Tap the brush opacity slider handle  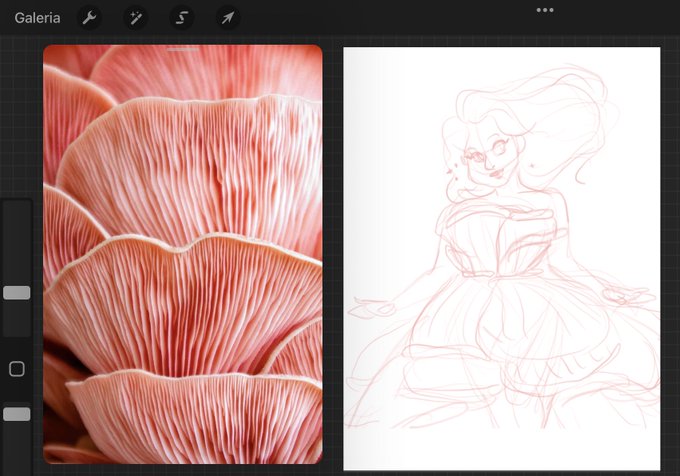[17, 414]
